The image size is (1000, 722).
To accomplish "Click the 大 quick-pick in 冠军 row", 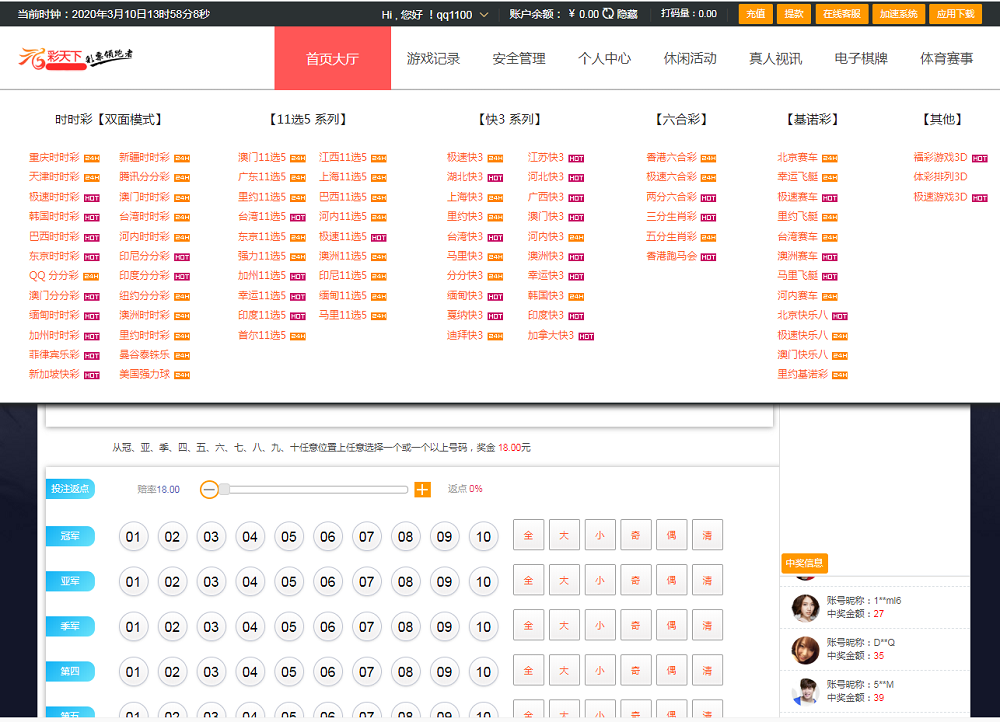I will [564, 536].
